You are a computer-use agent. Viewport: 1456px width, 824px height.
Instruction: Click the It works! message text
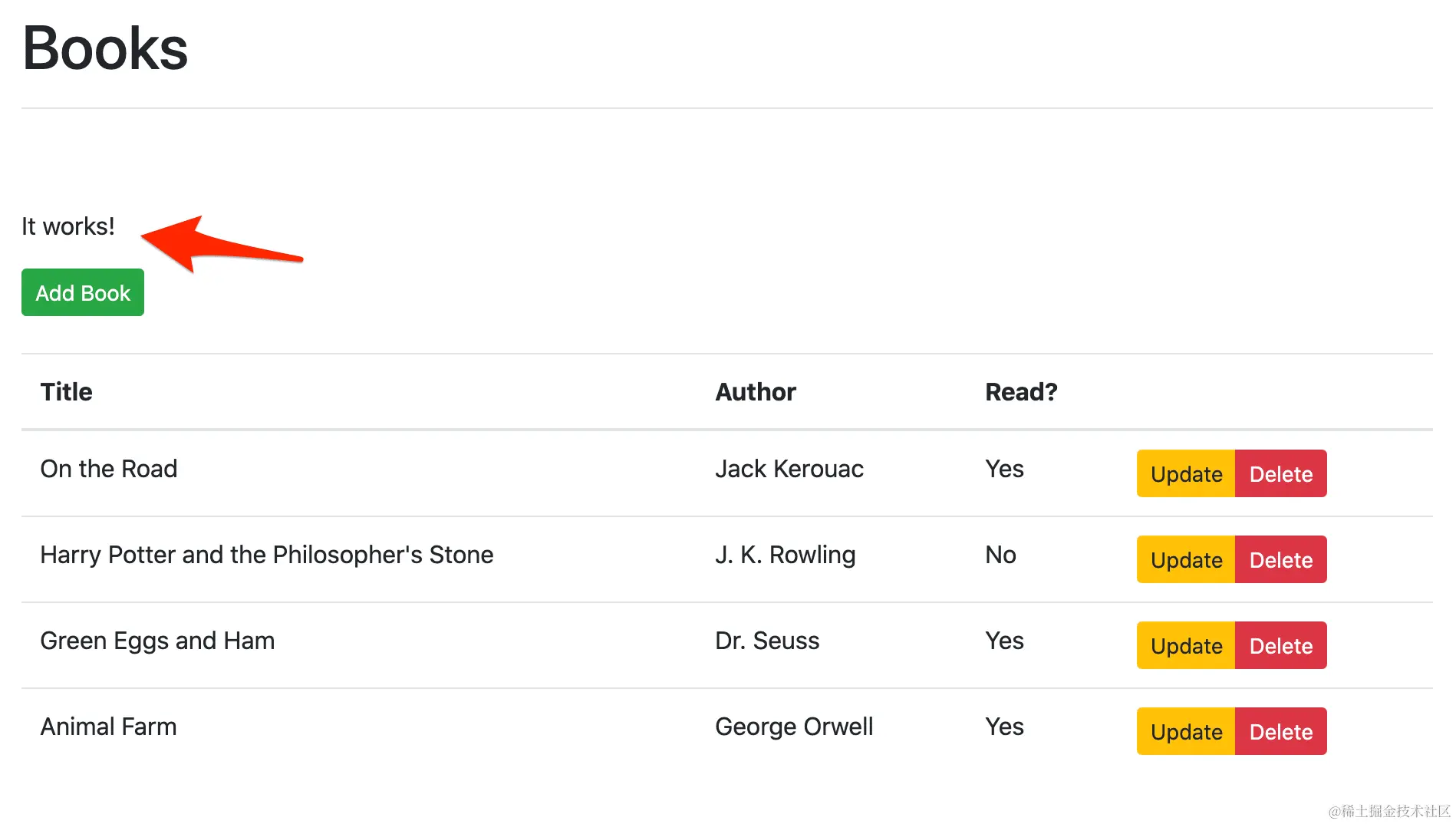pyautogui.click(x=68, y=226)
